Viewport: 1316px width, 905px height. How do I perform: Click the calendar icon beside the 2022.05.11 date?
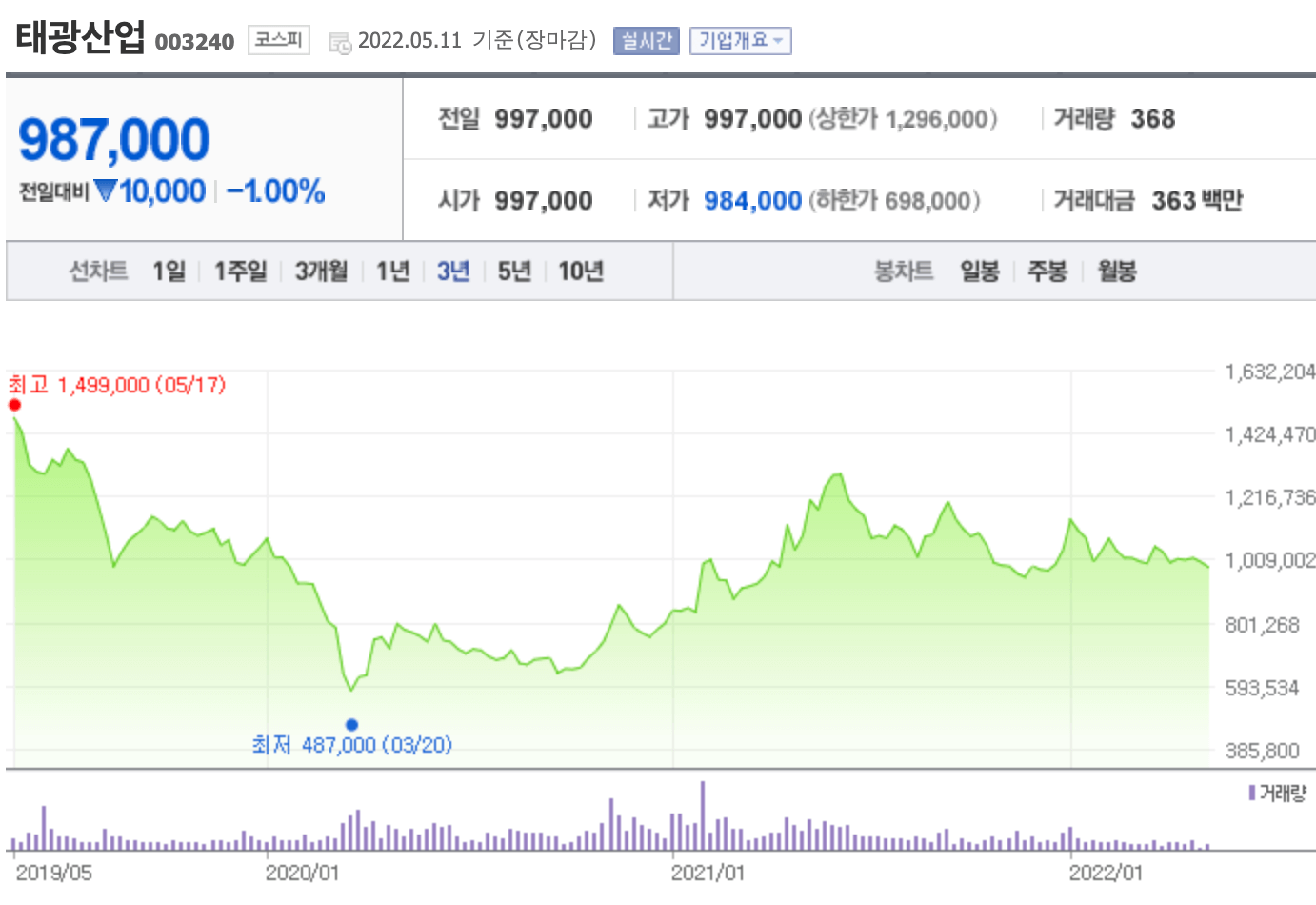pyautogui.click(x=340, y=43)
